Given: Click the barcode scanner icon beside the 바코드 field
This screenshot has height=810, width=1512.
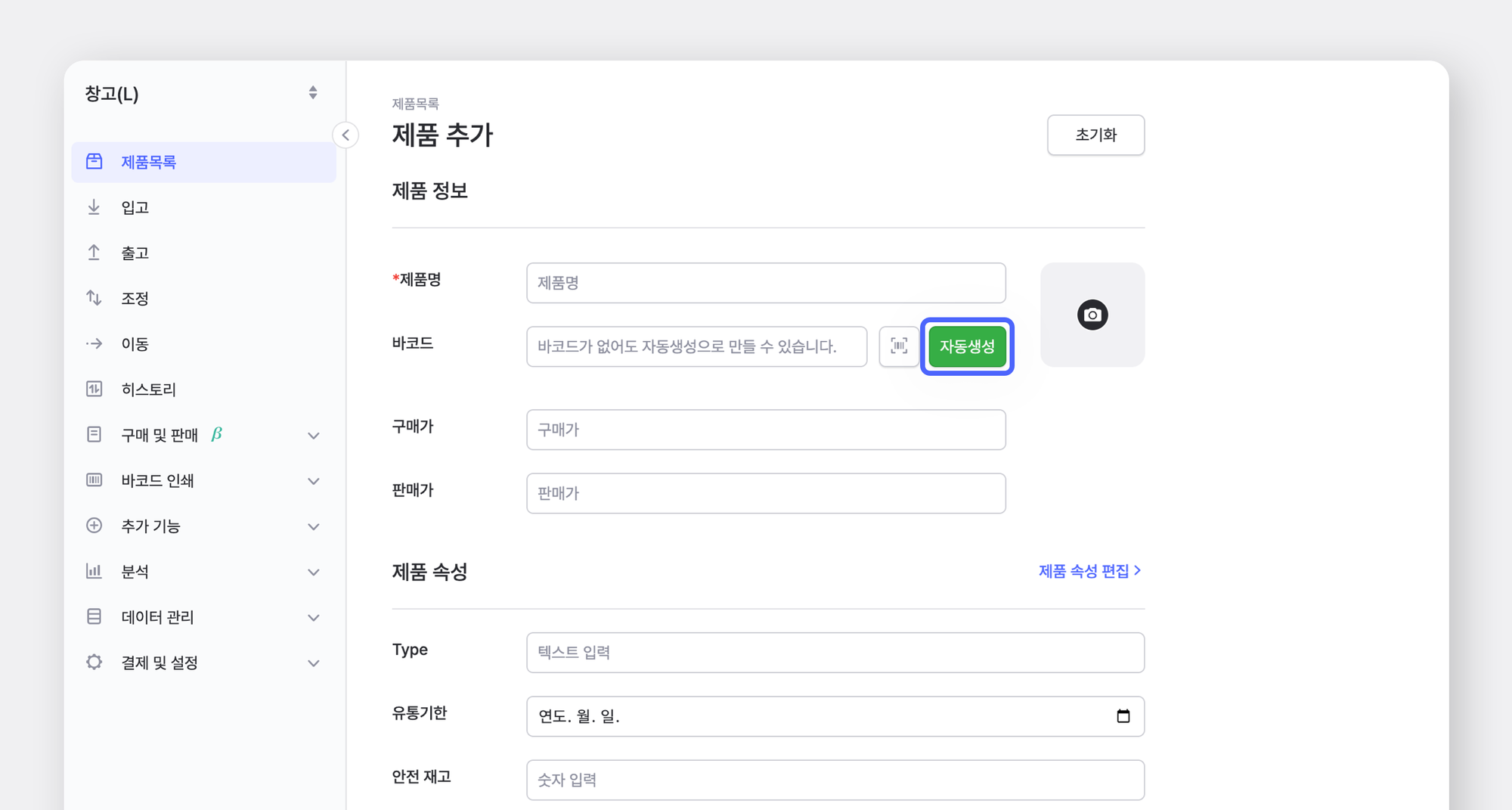Looking at the screenshot, I should (898, 346).
